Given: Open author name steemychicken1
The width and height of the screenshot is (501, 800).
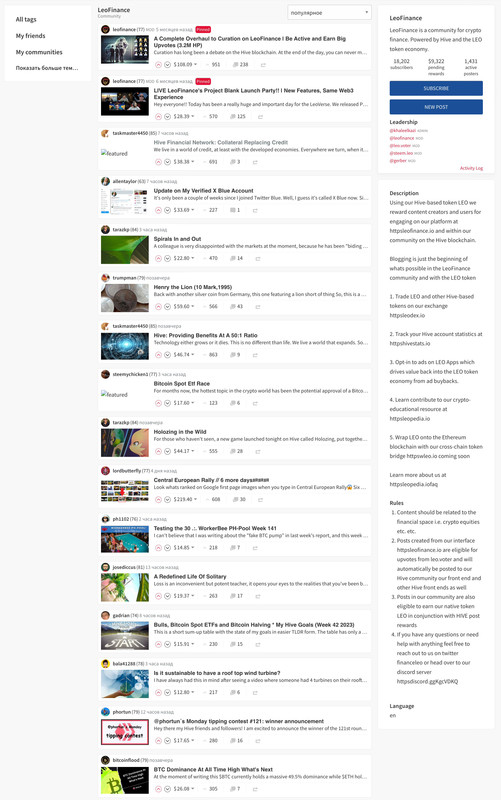Looking at the screenshot, I should (x=131, y=374).
